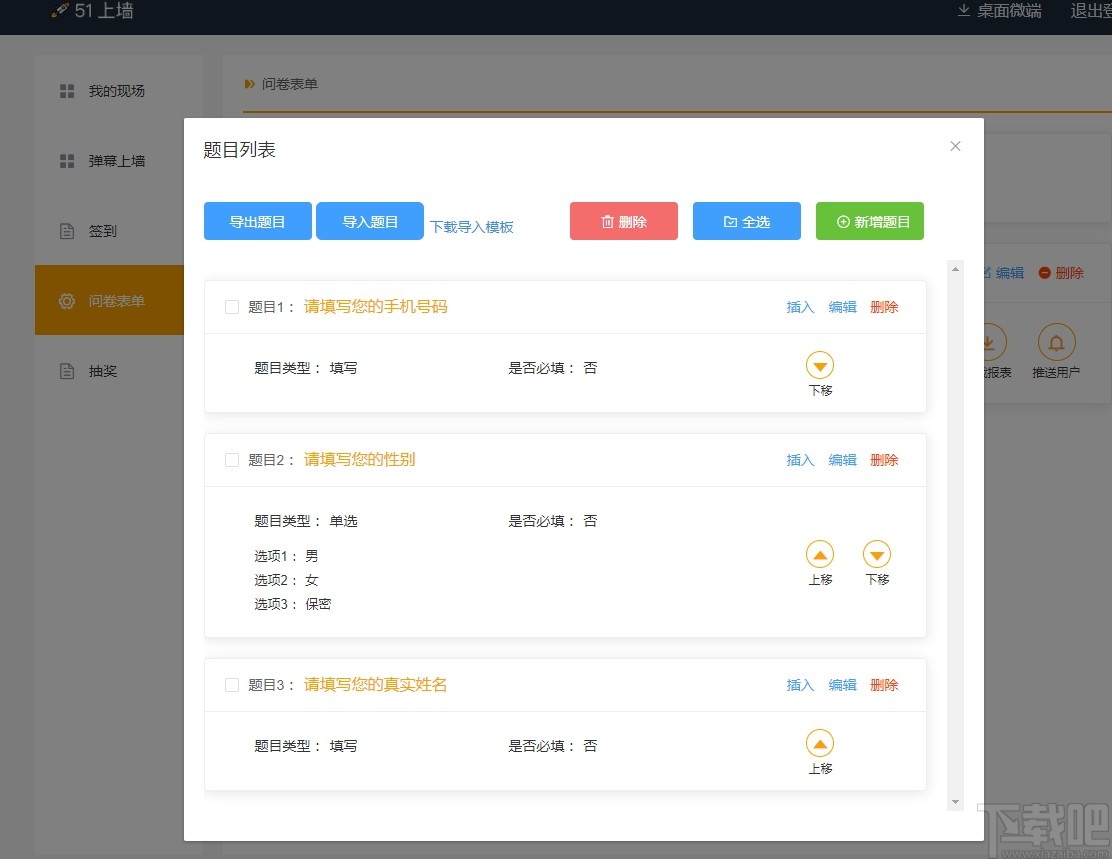Move 题目1 down using the 下移 arrow icon

[x=820, y=365]
